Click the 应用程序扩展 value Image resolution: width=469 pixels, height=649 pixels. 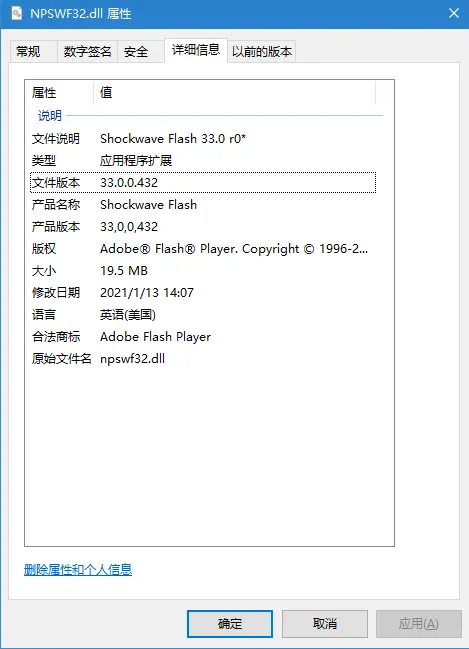pos(136,161)
